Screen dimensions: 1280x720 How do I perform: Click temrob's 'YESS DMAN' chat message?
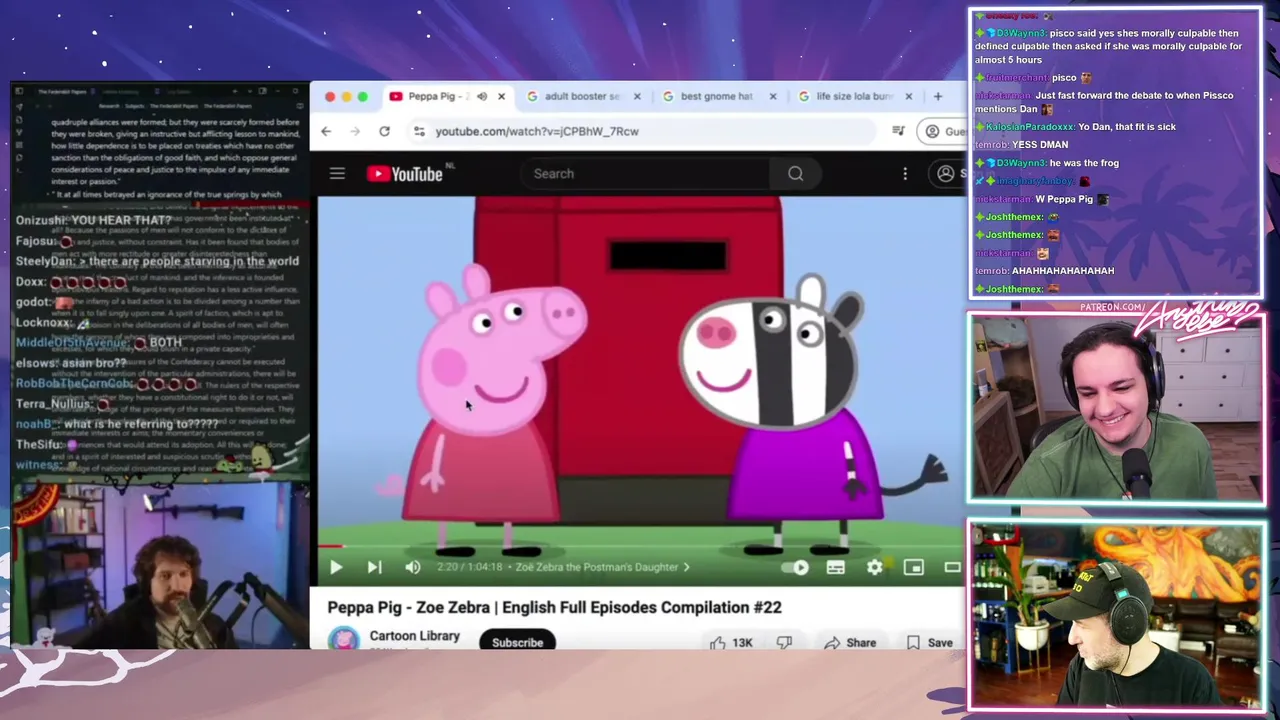[x=1040, y=145]
